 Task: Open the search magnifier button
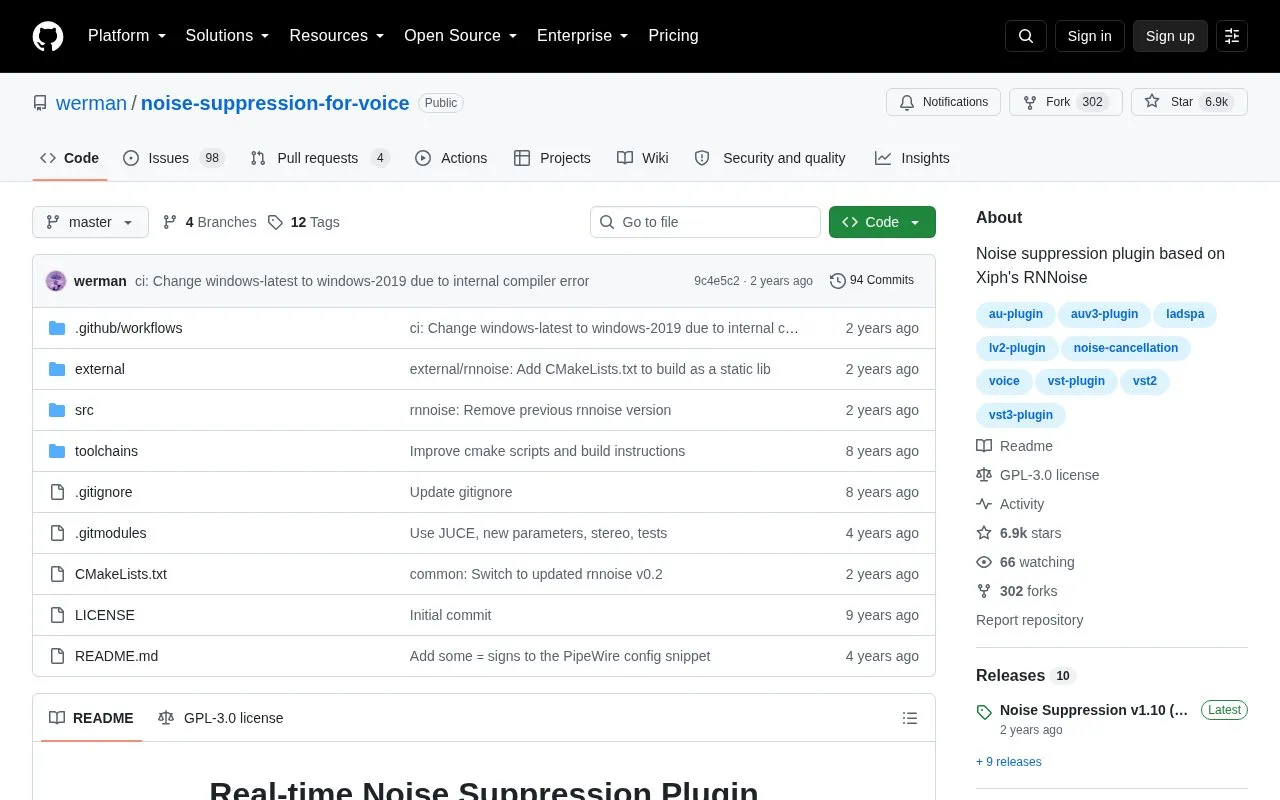tap(1026, 36)
